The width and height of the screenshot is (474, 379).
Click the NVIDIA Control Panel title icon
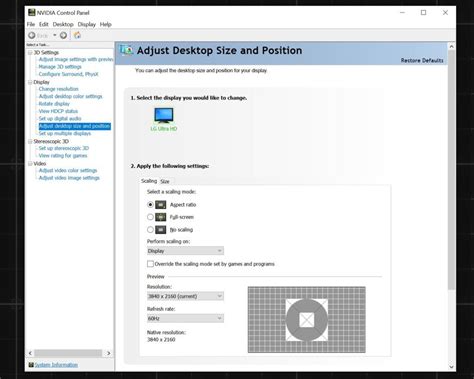coord(32,13)
